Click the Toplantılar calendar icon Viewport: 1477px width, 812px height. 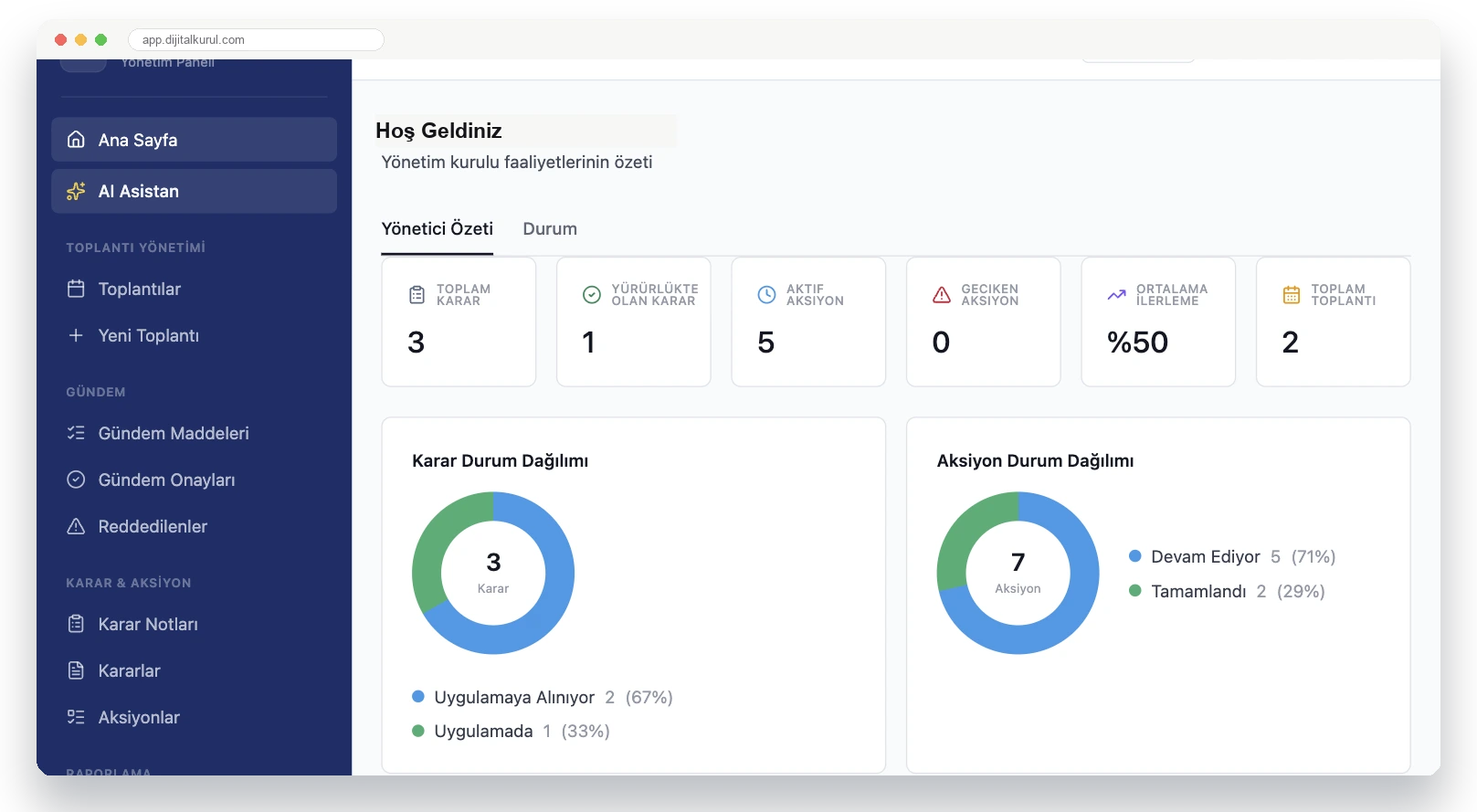76,289
